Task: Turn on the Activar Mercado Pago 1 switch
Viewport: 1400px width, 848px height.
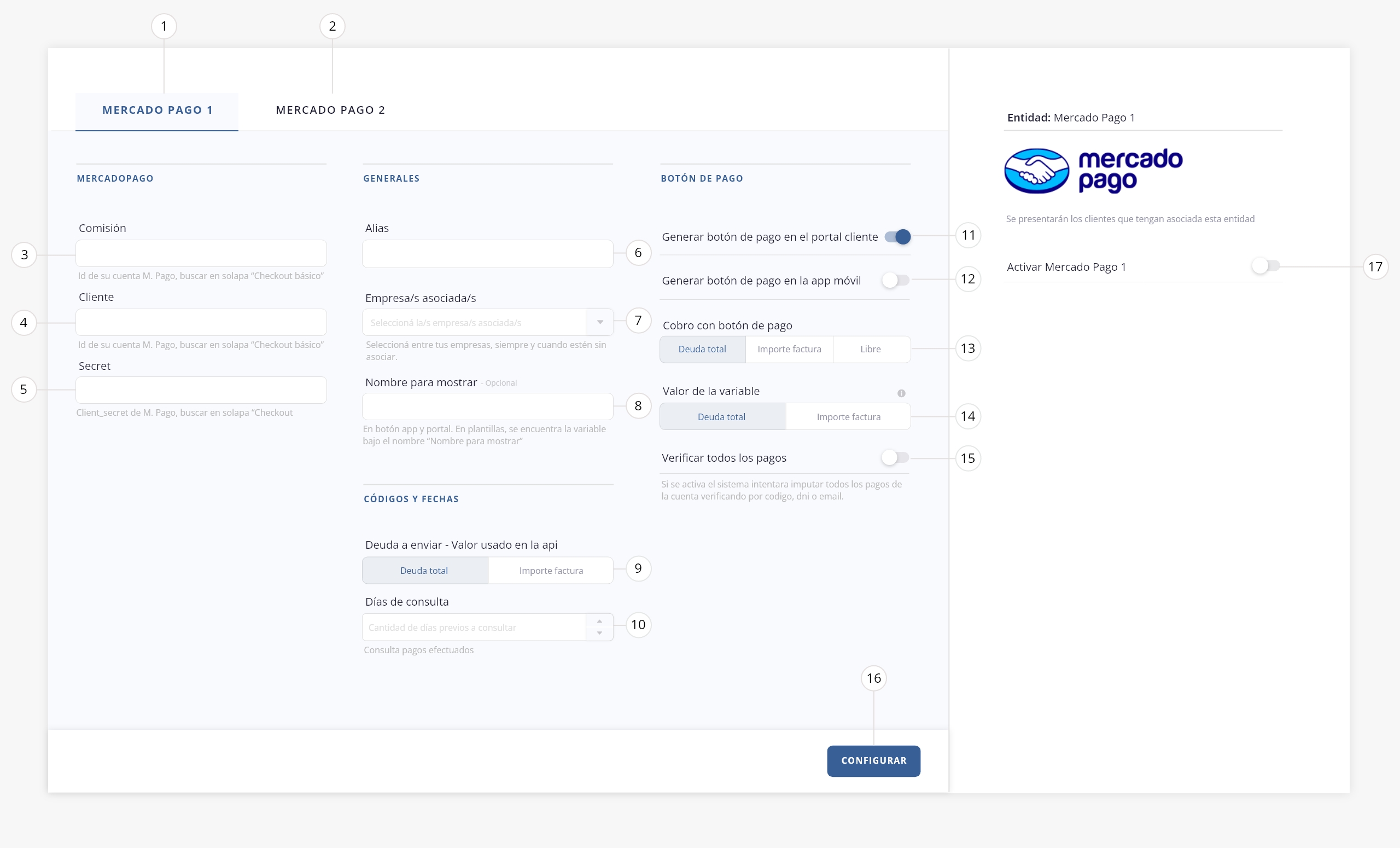Action: click(1265, 265)
